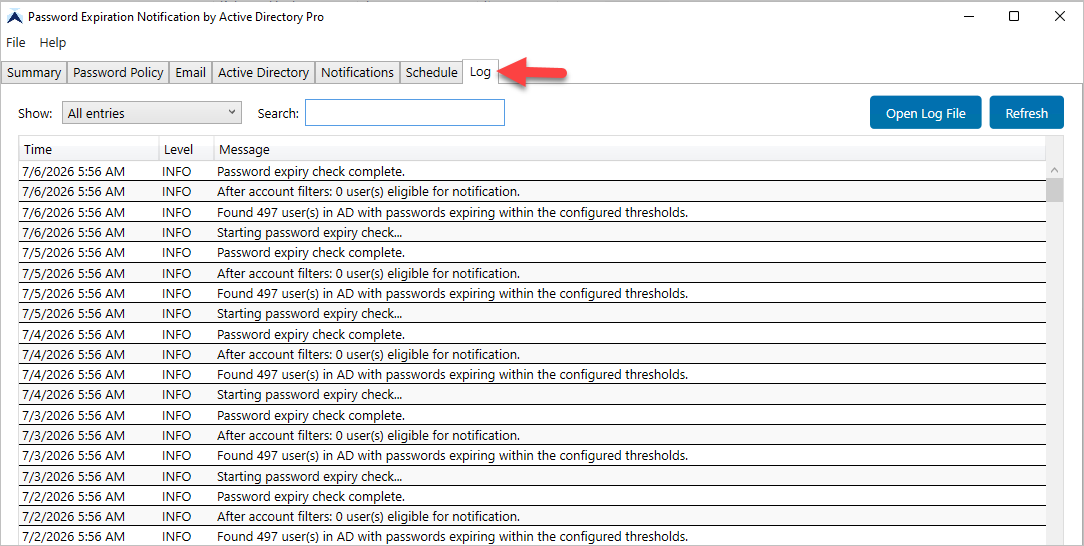Select 7/3/2026 'Starting password expiry check...' row
This screenshot has height=546, width=1084.
click(x=532, y=477)
